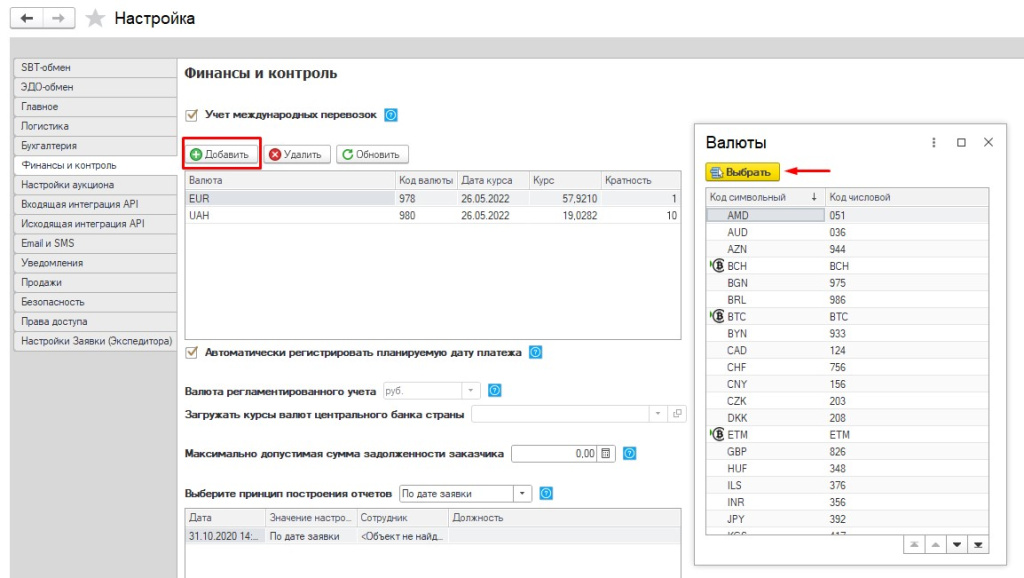Click the Обновить button
The height and width of the screenshot is (578, 1024).
click(x=372, y=154)
